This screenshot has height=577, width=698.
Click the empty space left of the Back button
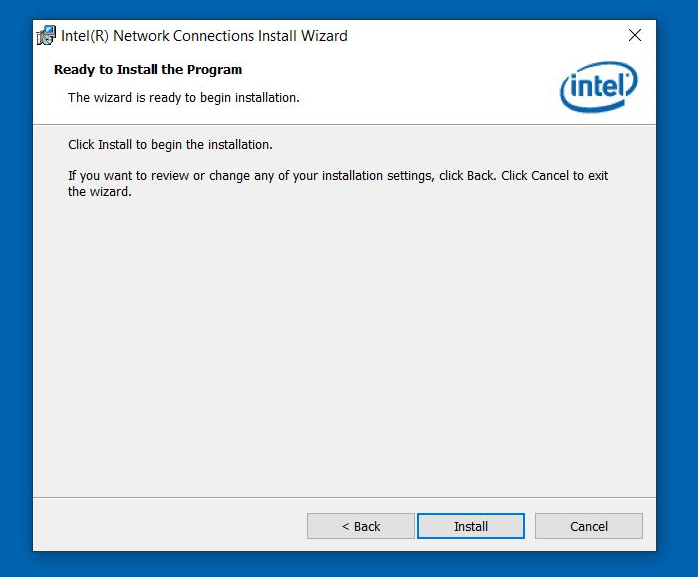pyautogui.click(x=170, y=526)
